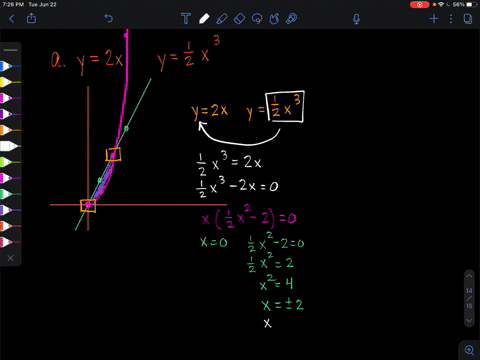
Task: Open the three-dot more options menu
Action: click(451, 19)
